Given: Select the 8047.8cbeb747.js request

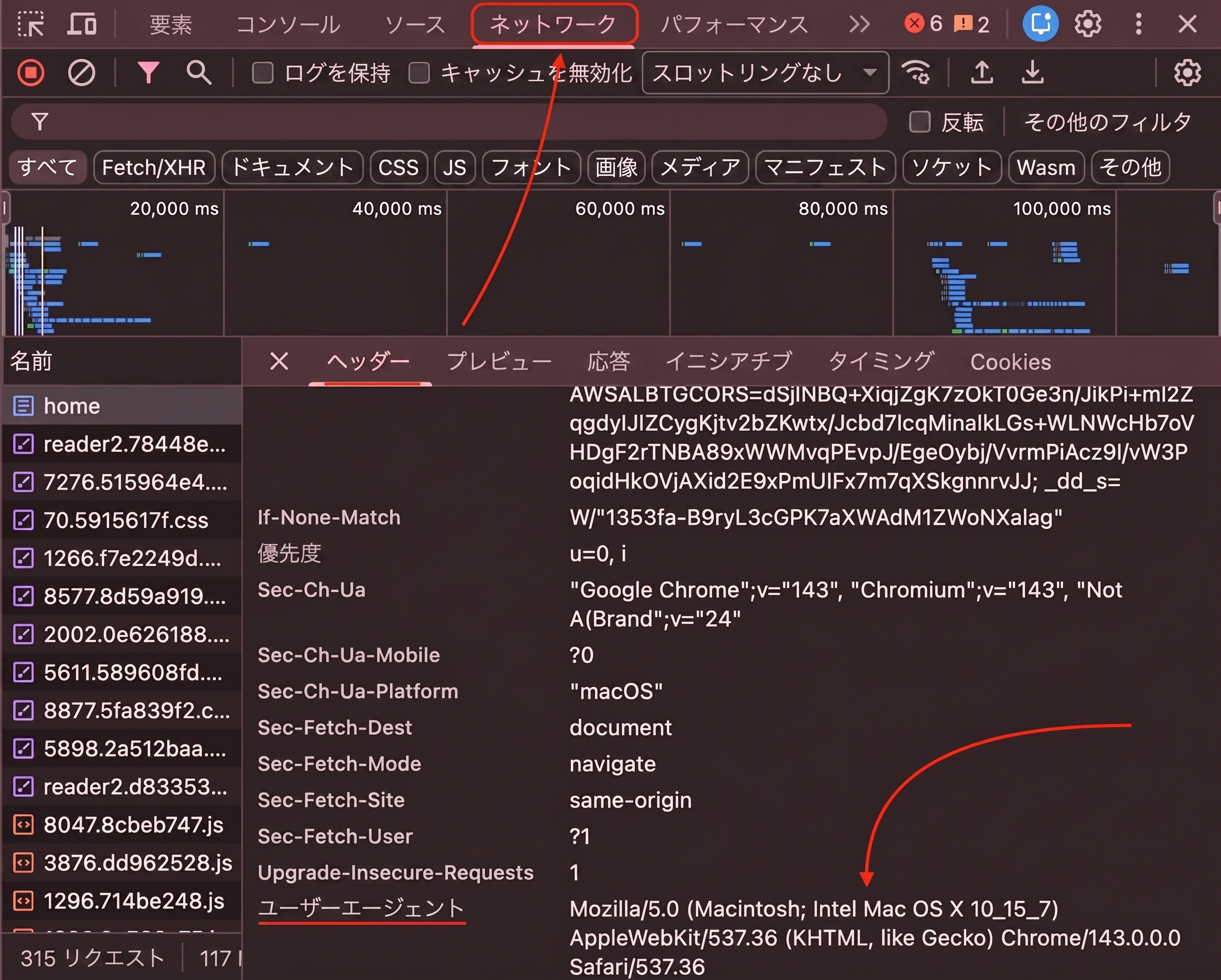Looking at the screenshot, I should 122,824.
